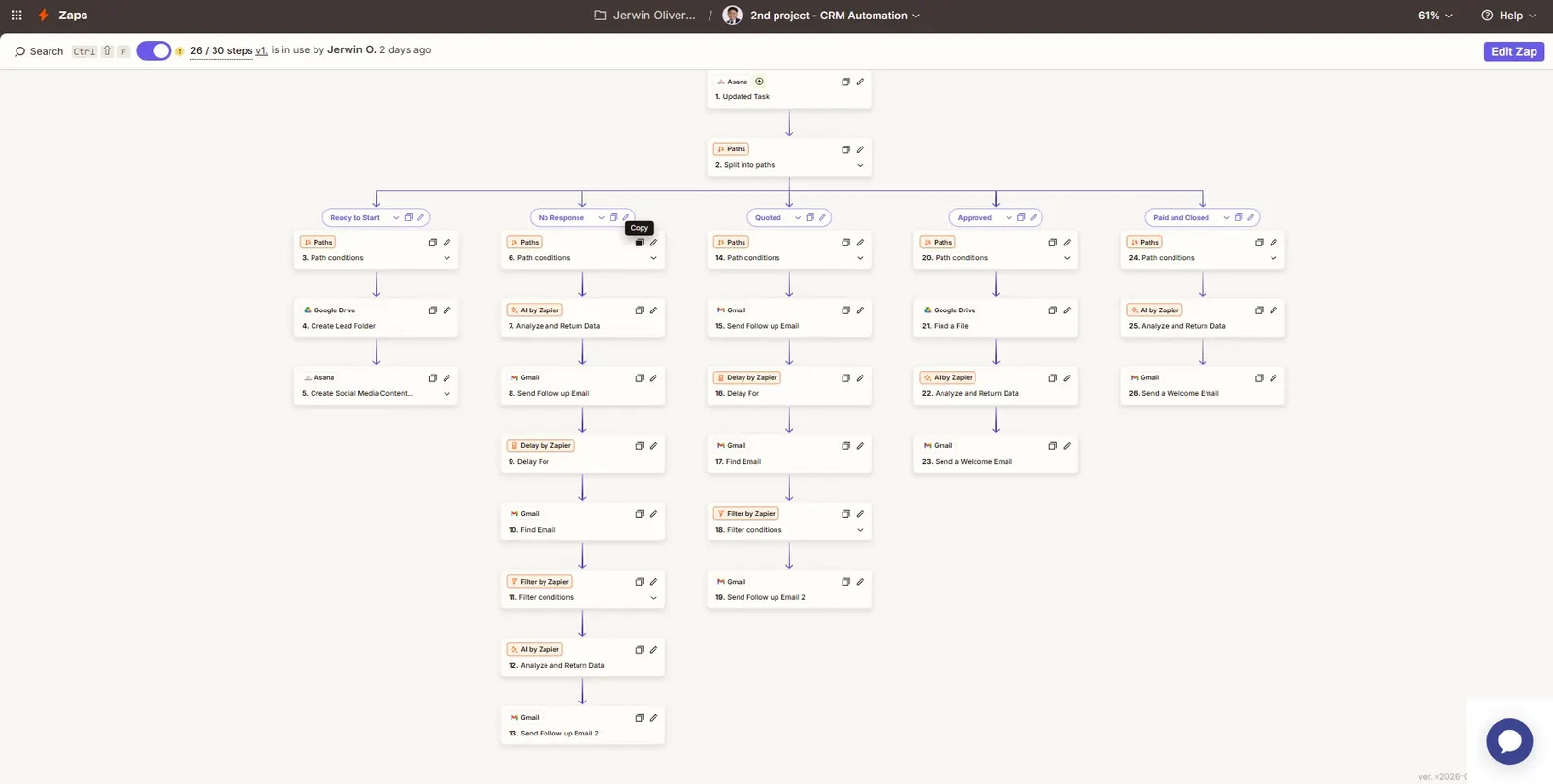Edit step 26 Send a Welcome Email

coord(1273,378)
